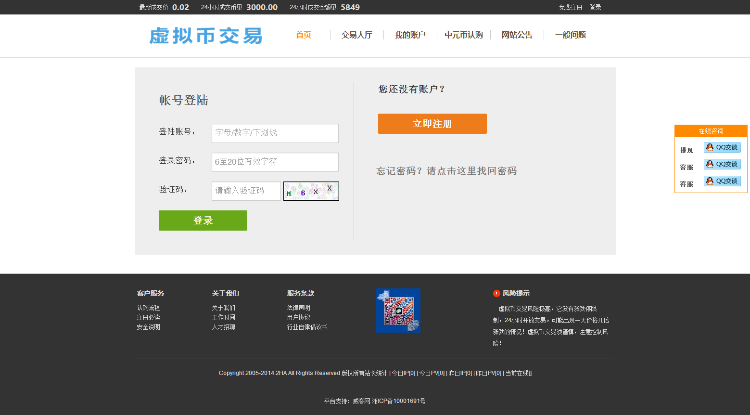
Task: Click the orange 立即注册 button
Action: coord(432,124)
